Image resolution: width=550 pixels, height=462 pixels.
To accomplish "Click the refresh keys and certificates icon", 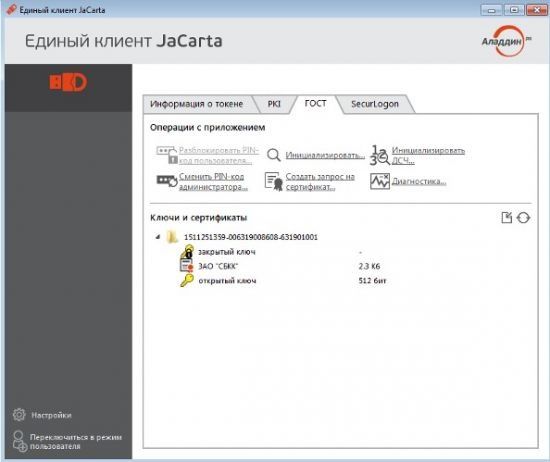I will click(523, 217).
